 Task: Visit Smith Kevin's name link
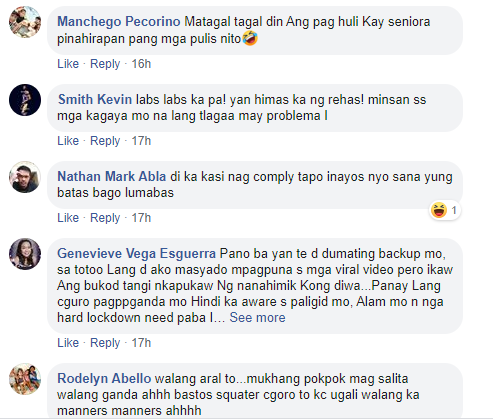95,99
